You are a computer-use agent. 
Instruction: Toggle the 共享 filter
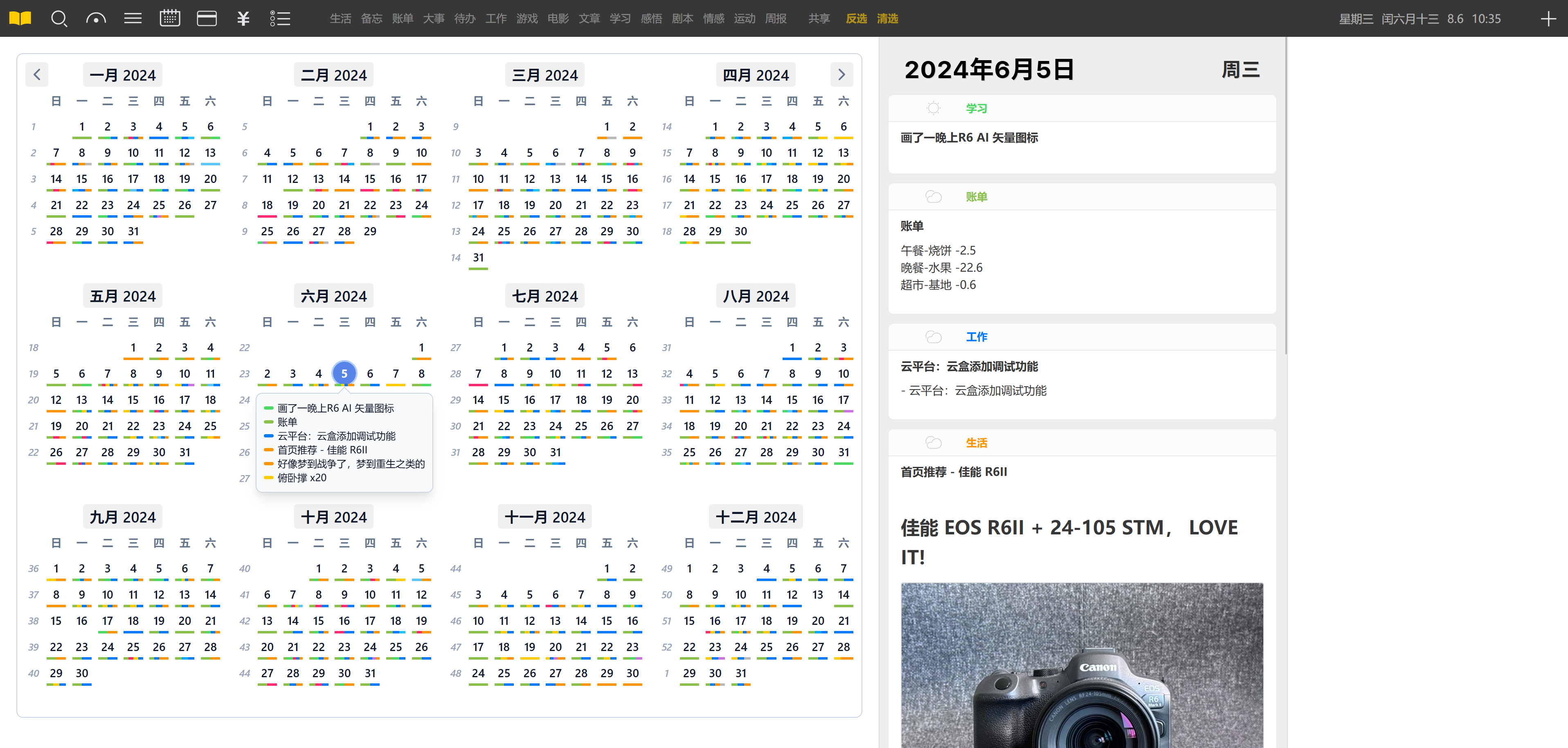click(819, 18)
